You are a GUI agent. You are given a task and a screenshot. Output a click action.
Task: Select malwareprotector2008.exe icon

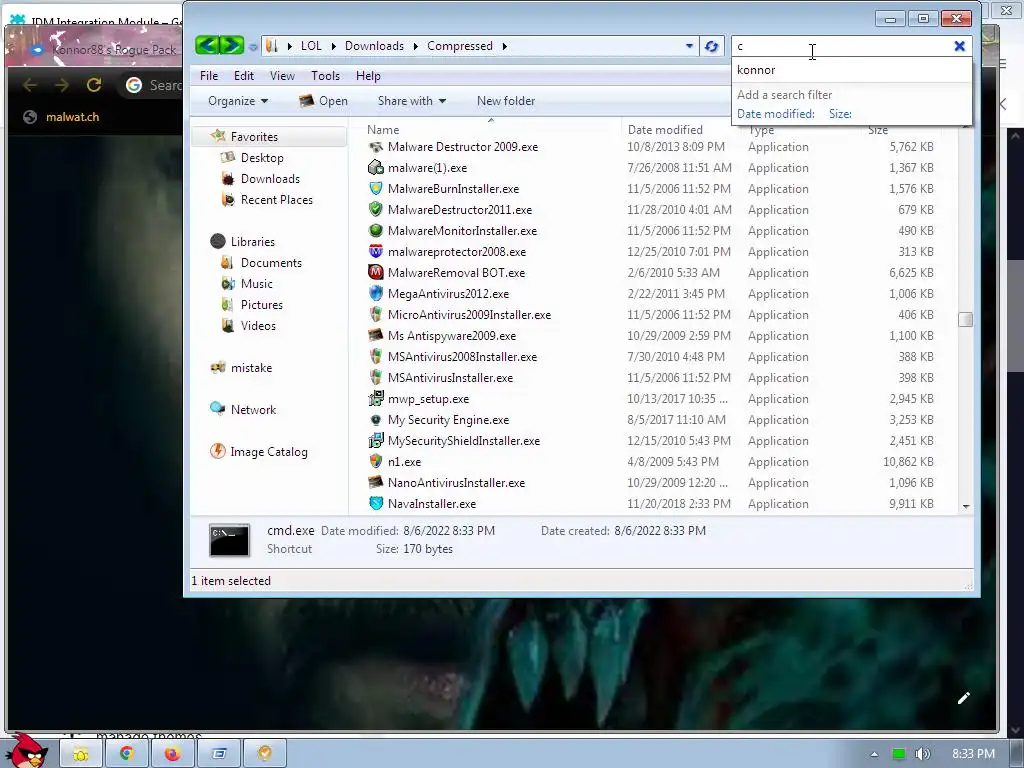coord(376,251)
